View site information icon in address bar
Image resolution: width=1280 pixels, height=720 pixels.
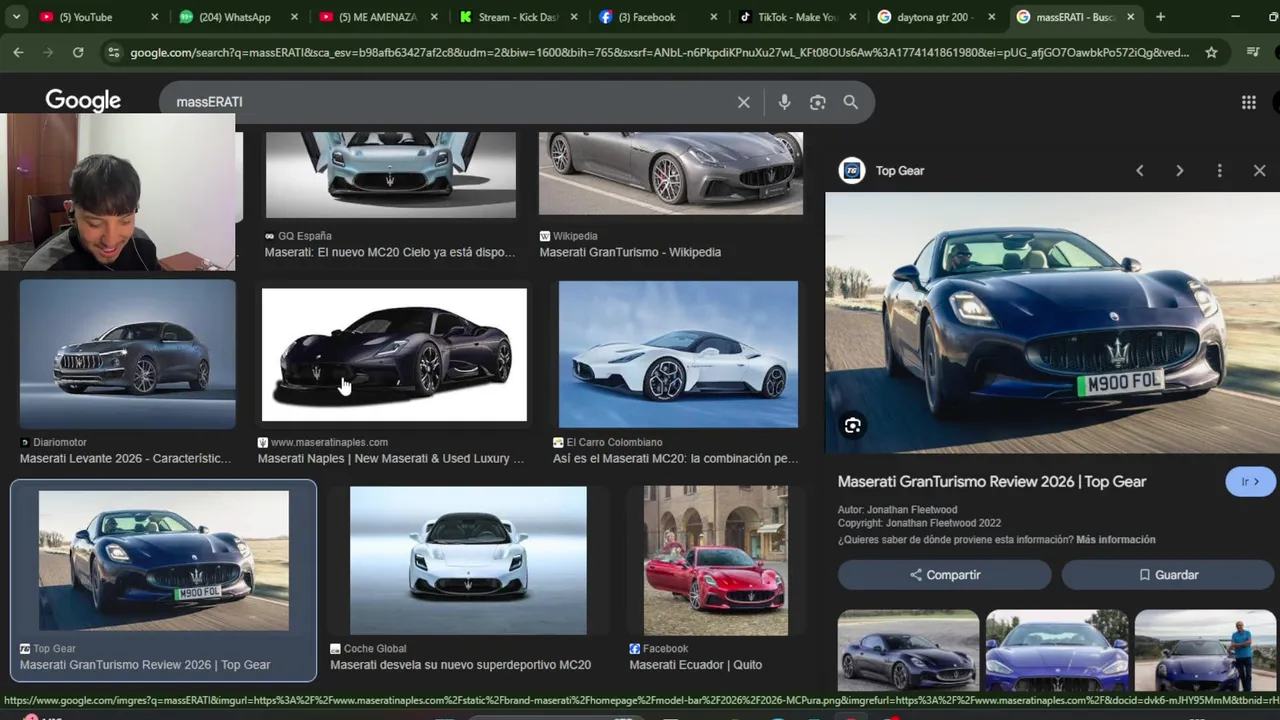pyautogui.click(x=113, y=52)
